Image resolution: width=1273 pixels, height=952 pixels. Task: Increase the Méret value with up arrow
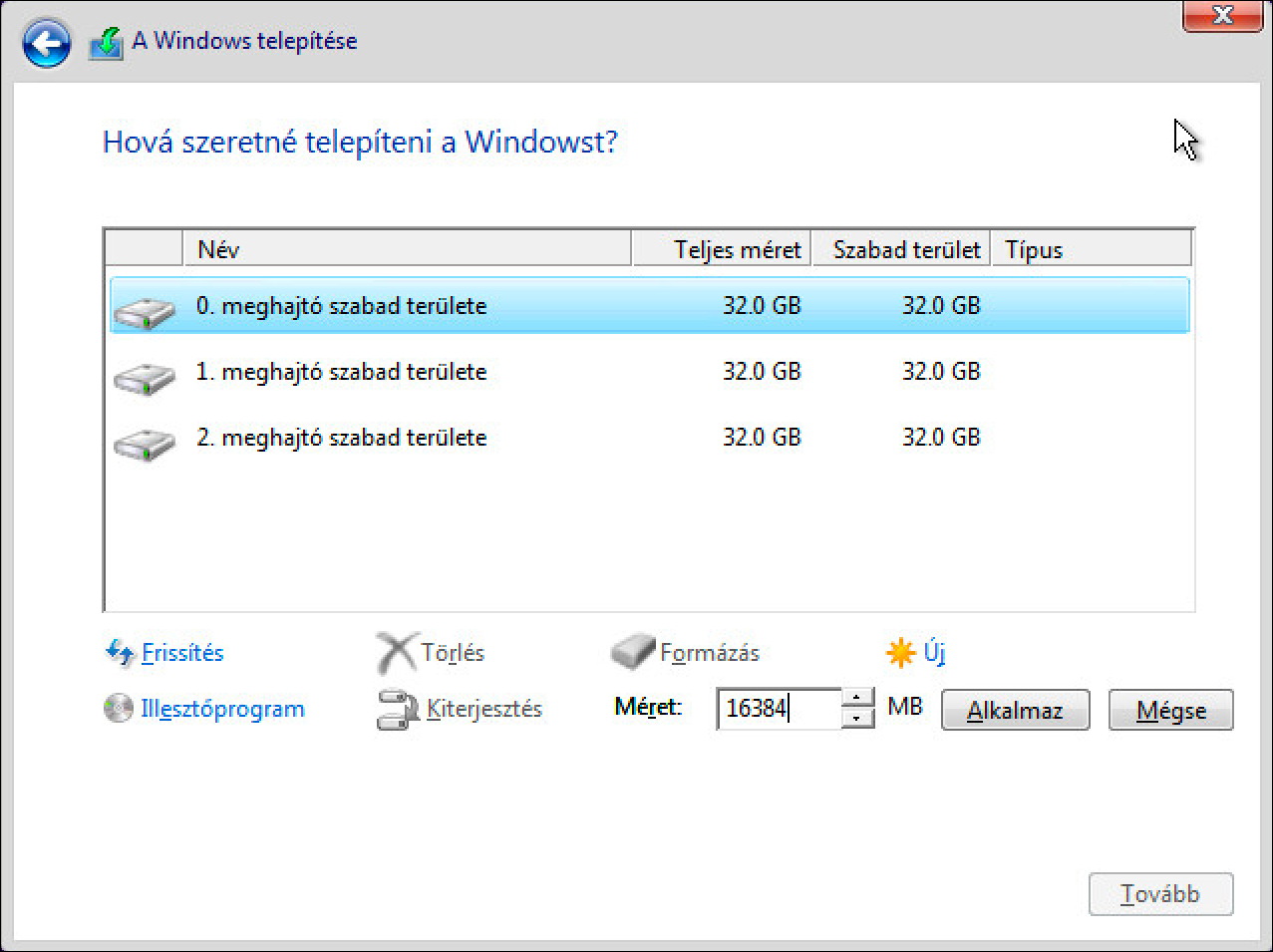[x=857, y=698]
